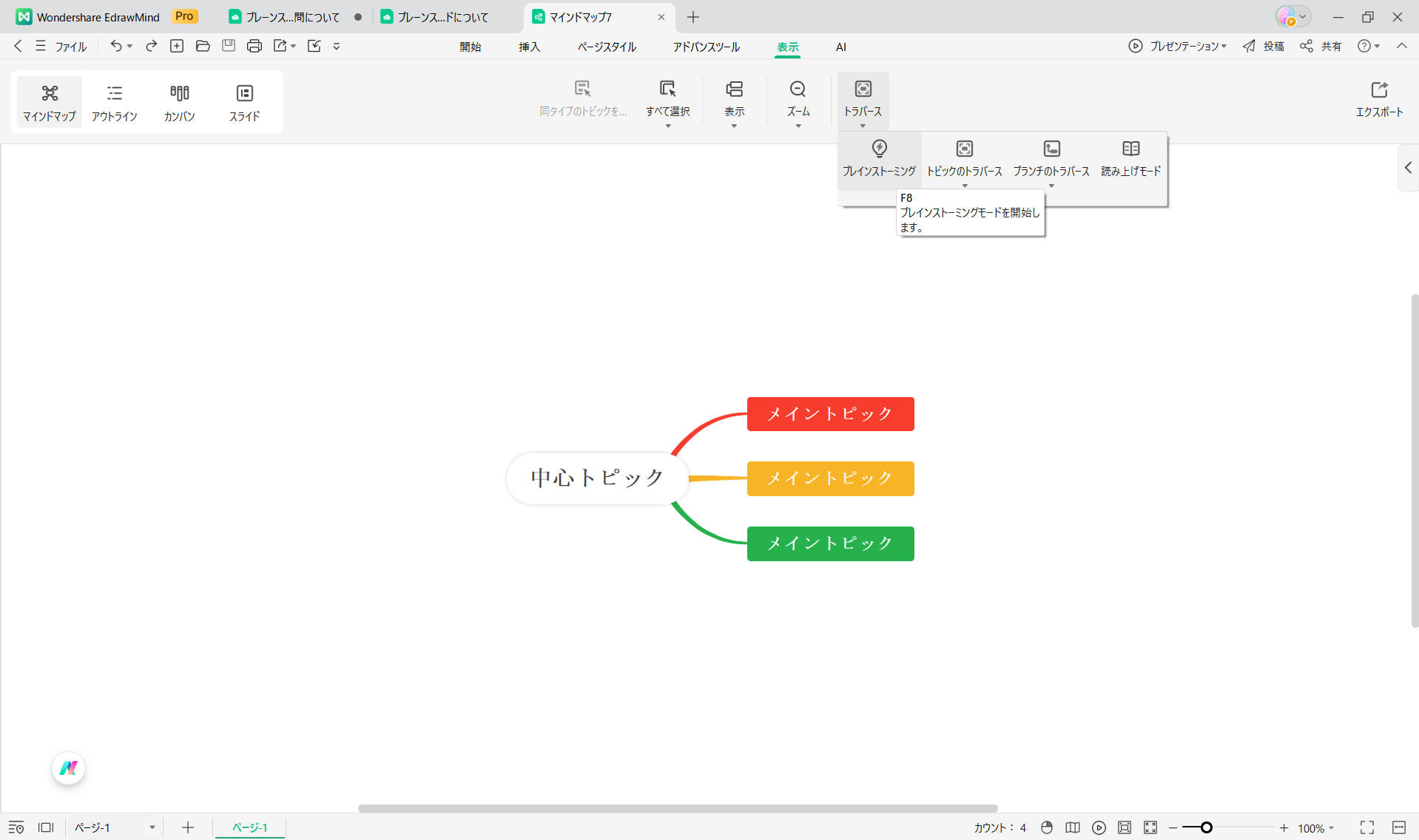Open the スライド (Slide) view
Screen dimensions: 1419x840
244,102
